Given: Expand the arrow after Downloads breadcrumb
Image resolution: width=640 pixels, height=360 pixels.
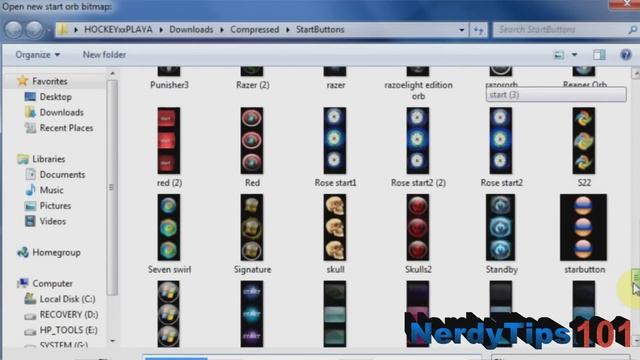Looking at the screenshot, I should (222, 30).
